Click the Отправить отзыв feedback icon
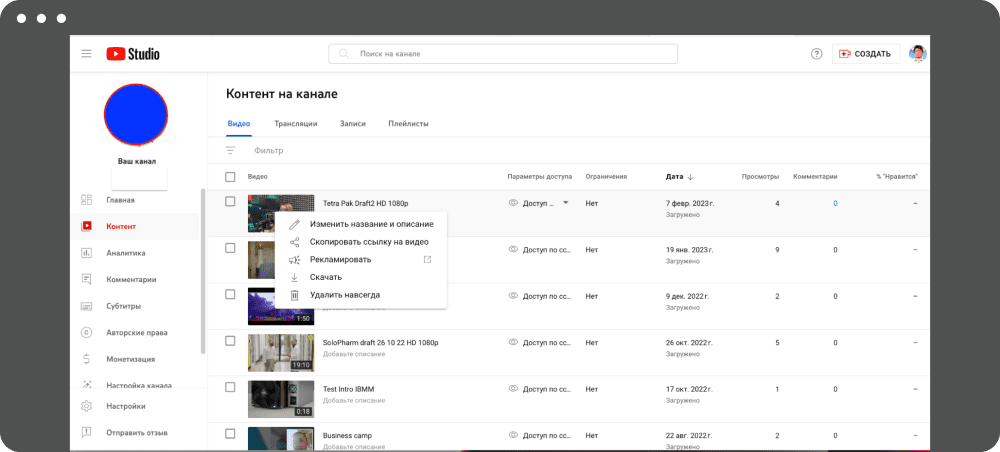The image size is (1000, 452). pyautogui.click(x=87, y=432)
